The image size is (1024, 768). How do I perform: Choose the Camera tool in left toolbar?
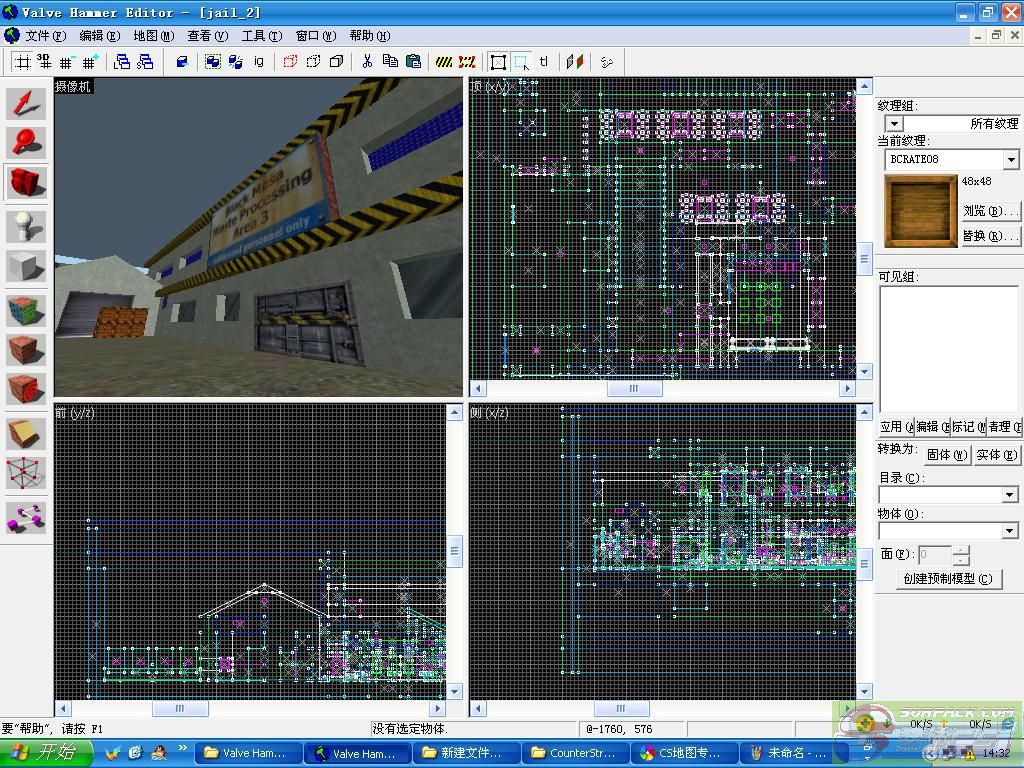click(27, 183)
